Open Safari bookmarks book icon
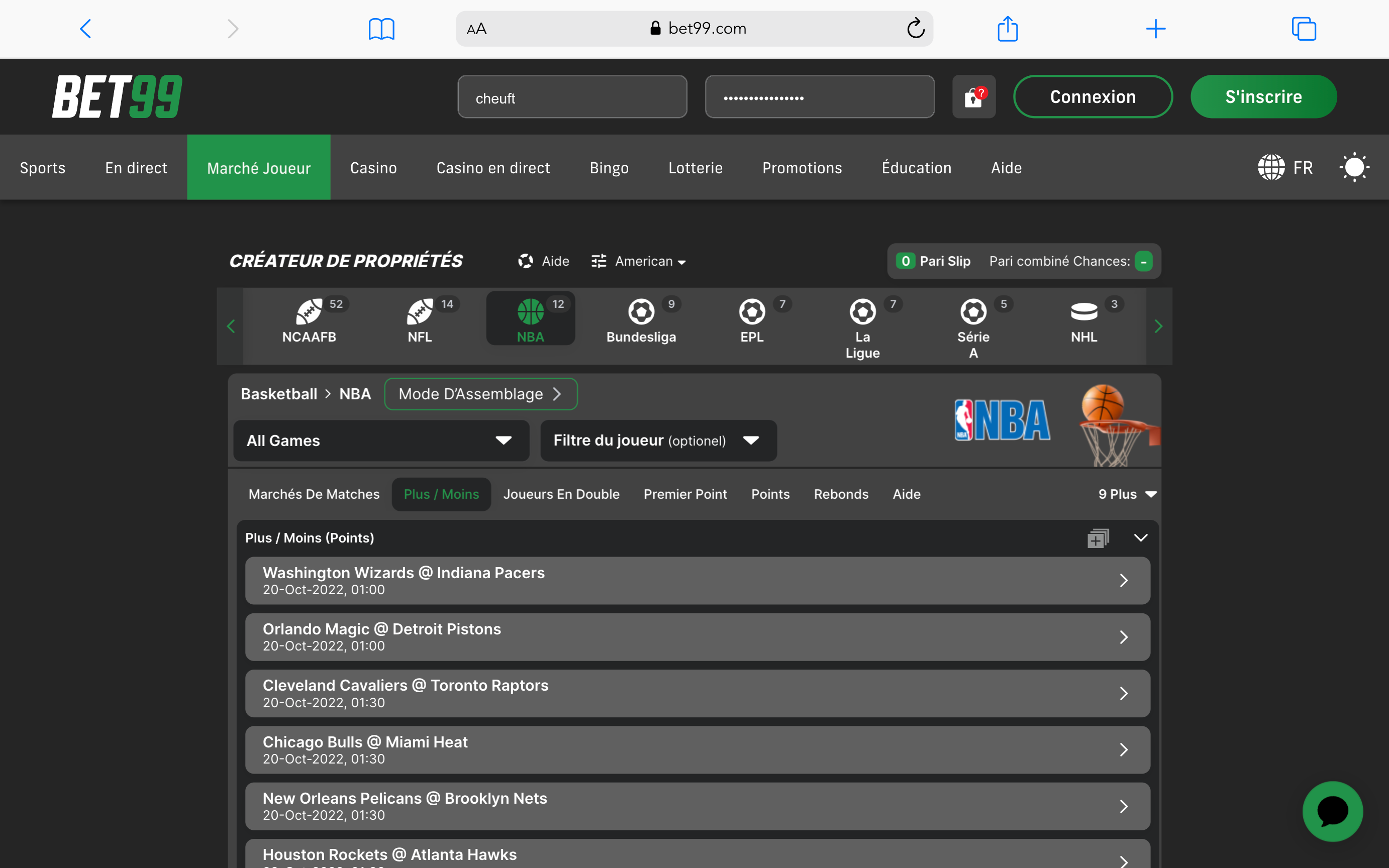The width and height of the screenshot is (1389, 868). coord(381,29)
